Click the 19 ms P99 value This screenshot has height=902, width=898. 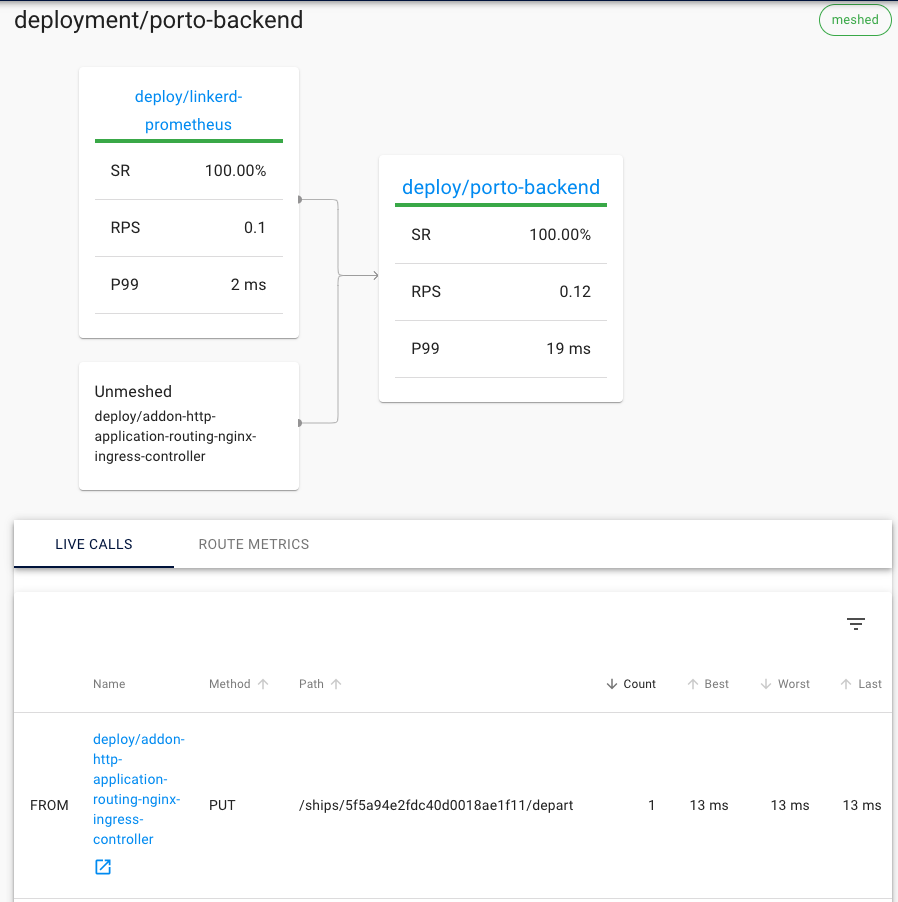coord(568,349)
